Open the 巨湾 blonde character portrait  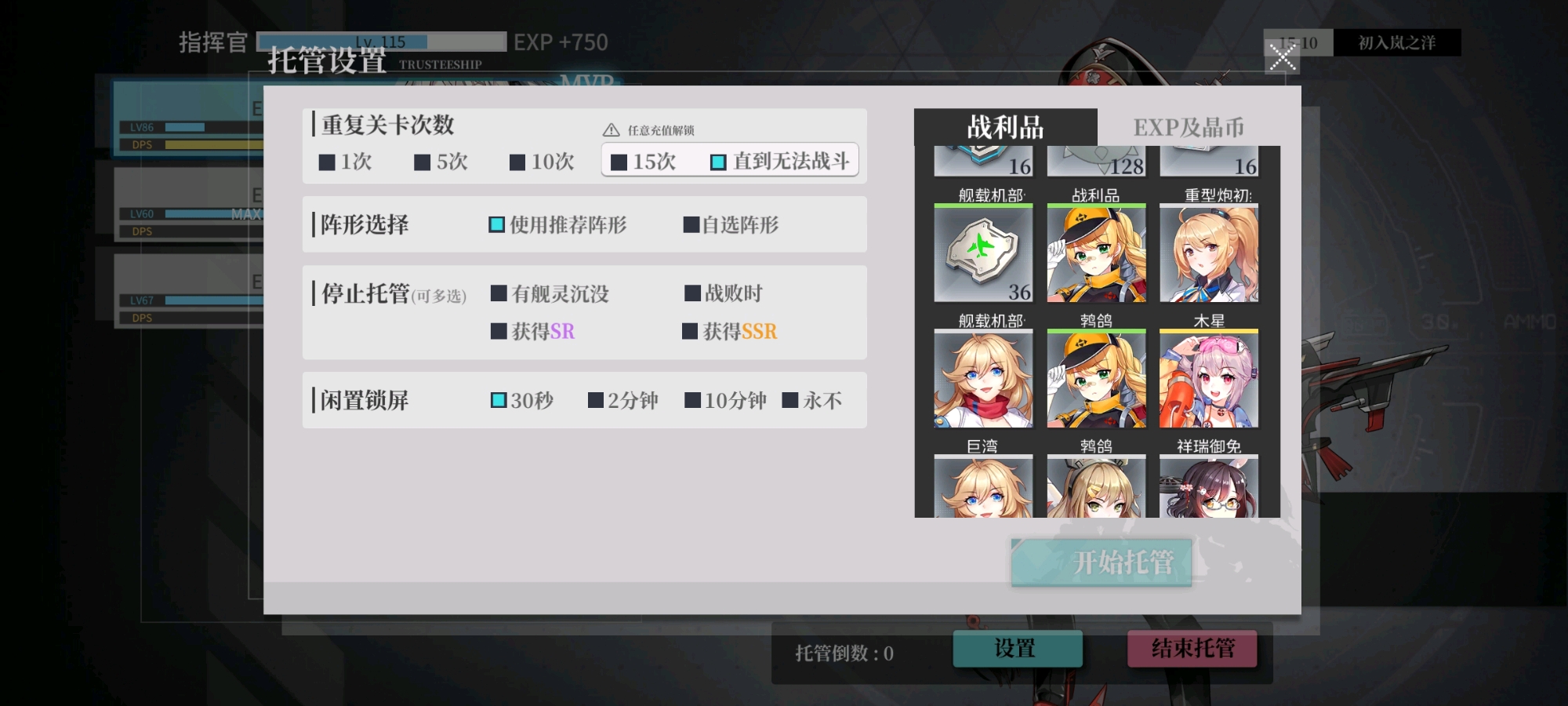coord(983,486)
